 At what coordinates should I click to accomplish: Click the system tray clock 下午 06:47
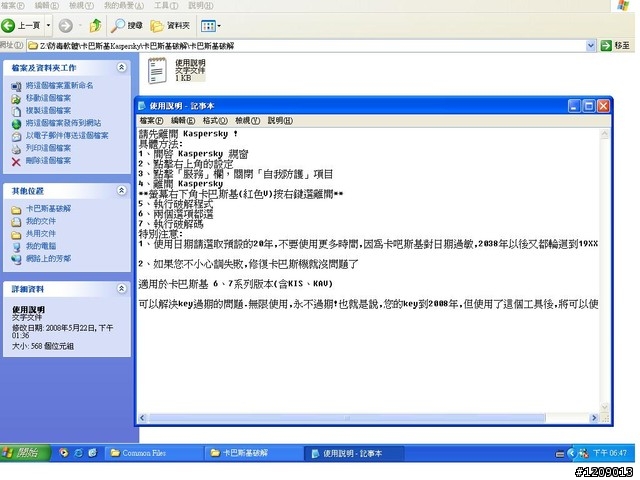pos(609,453)
